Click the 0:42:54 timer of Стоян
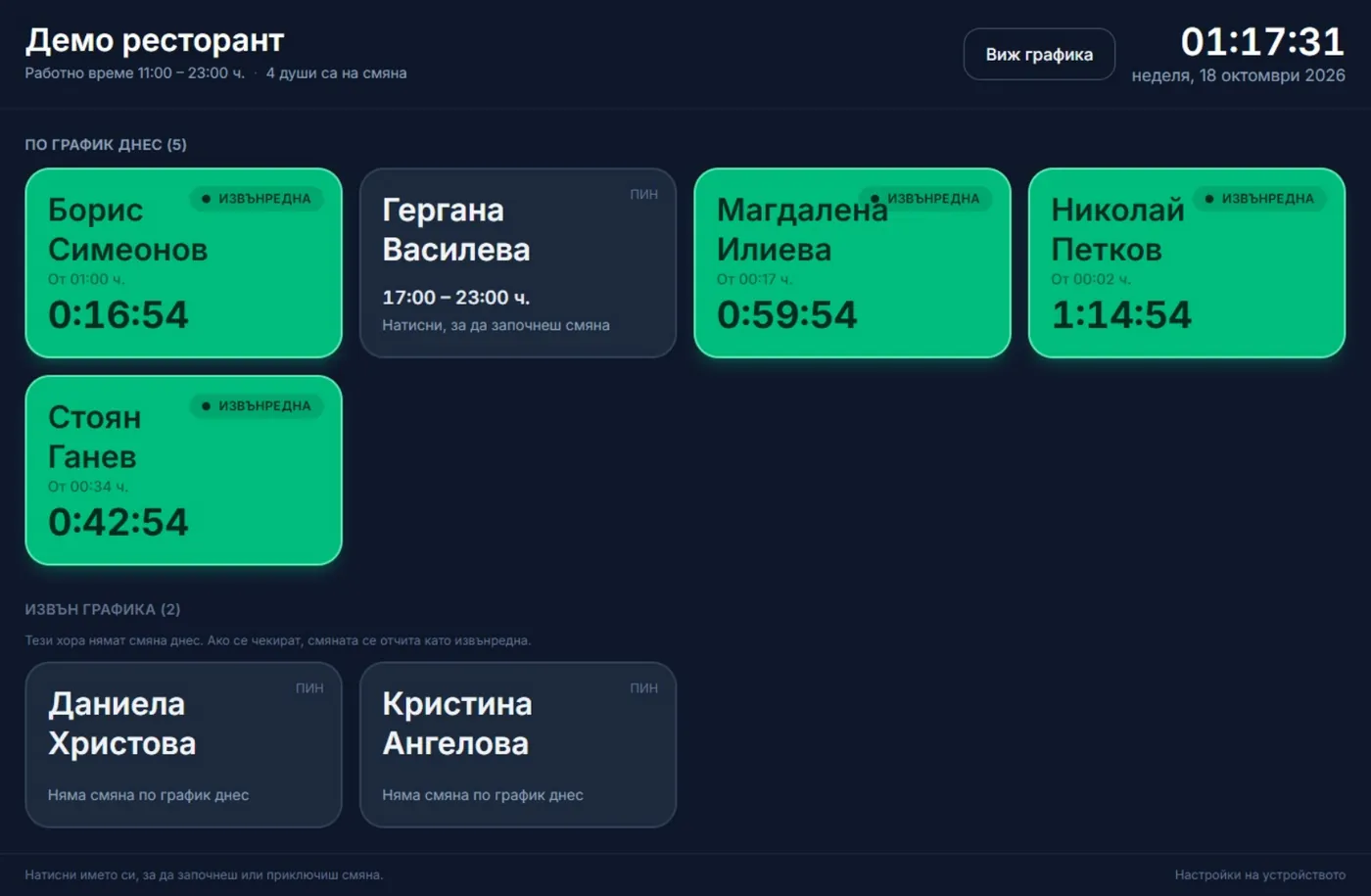Viewport: 1371px width, 896px height. pyautogui.click(x=118, y=522)
